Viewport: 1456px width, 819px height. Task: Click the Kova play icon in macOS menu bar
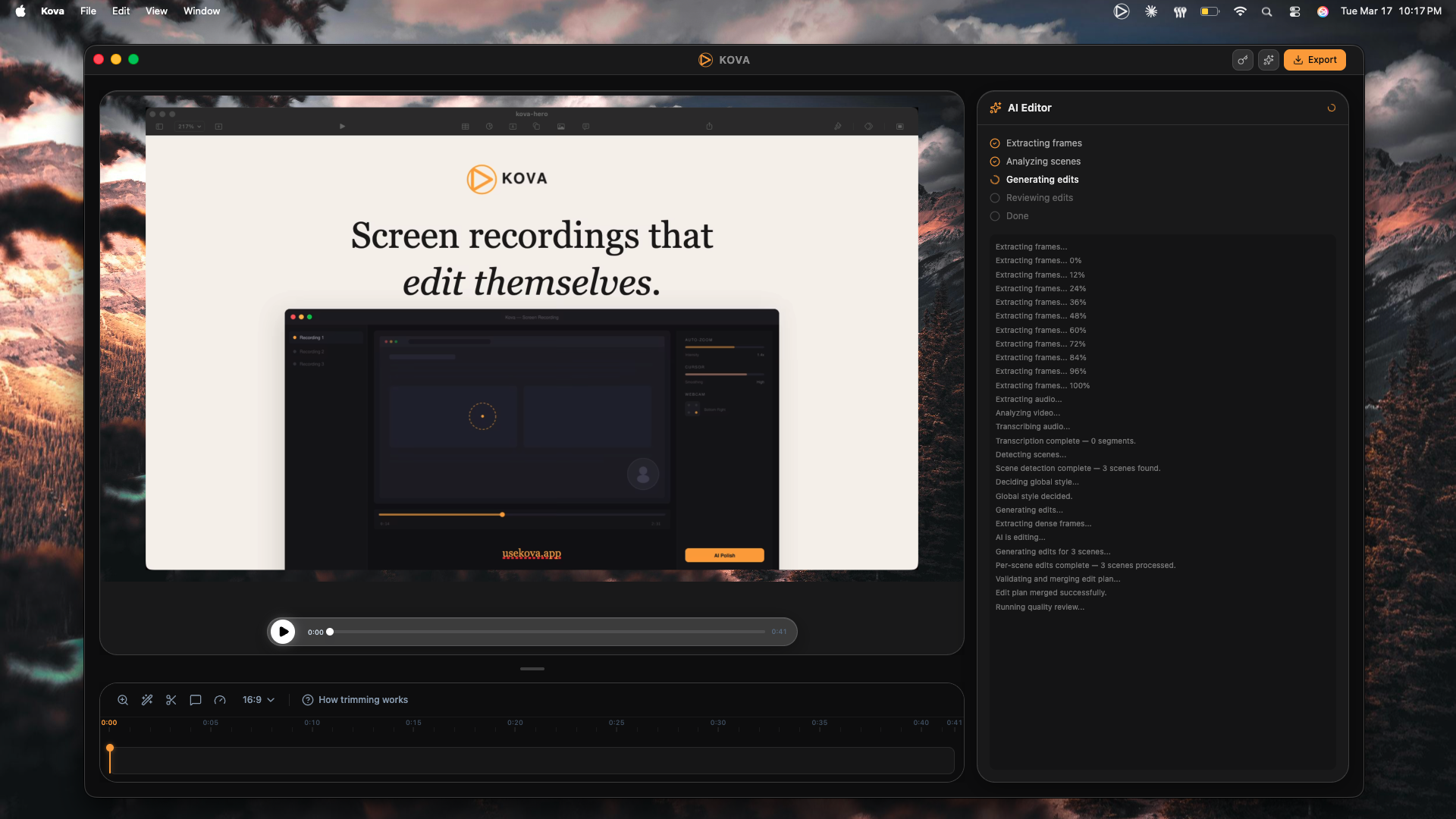[1121, 11]
